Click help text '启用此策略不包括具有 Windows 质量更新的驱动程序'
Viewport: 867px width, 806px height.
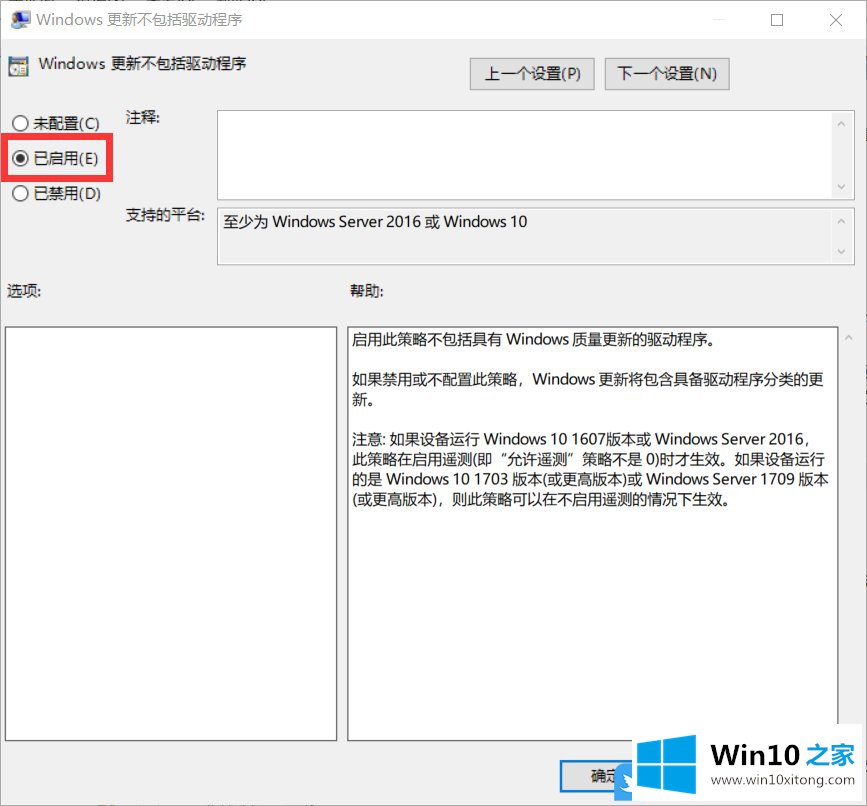coord(533,339)
